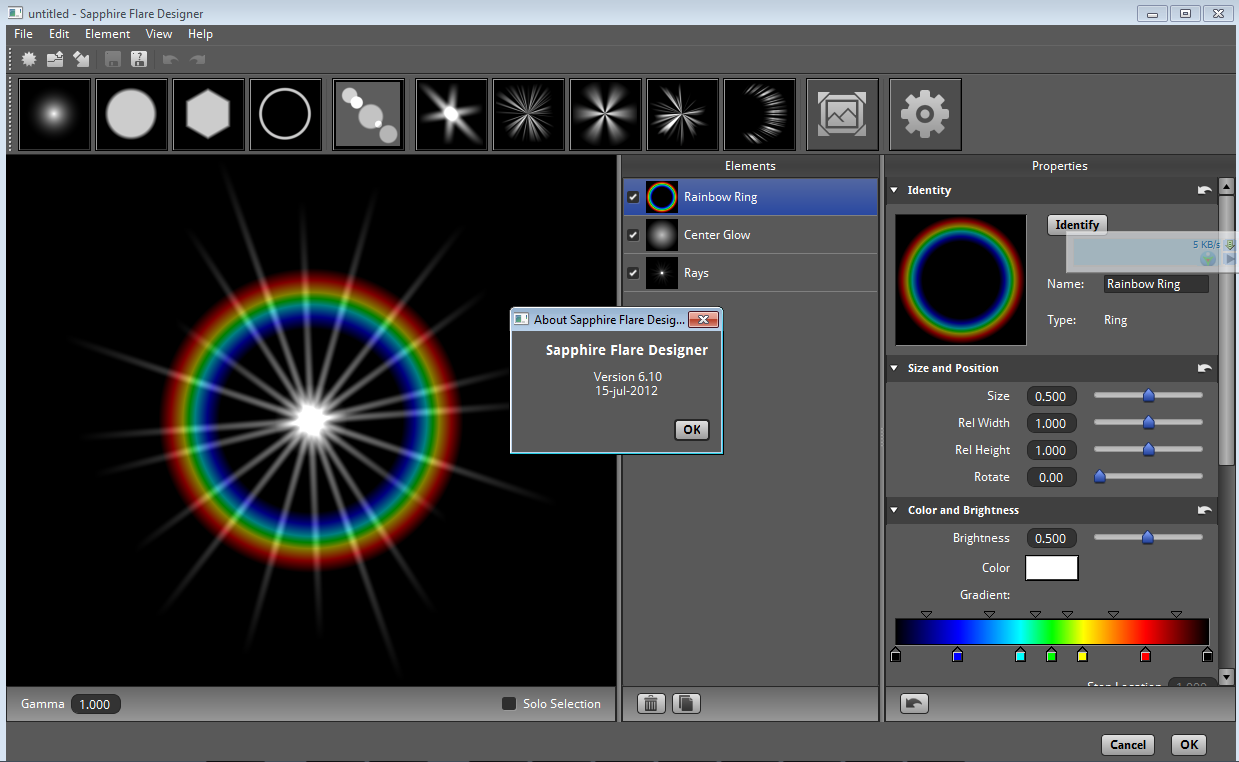Image resolution: width=1239 pixels, height=762 pixels.
Task: Enable the Solo Selection checkbox
Action: pyautogui.click(x=509, y=704)
